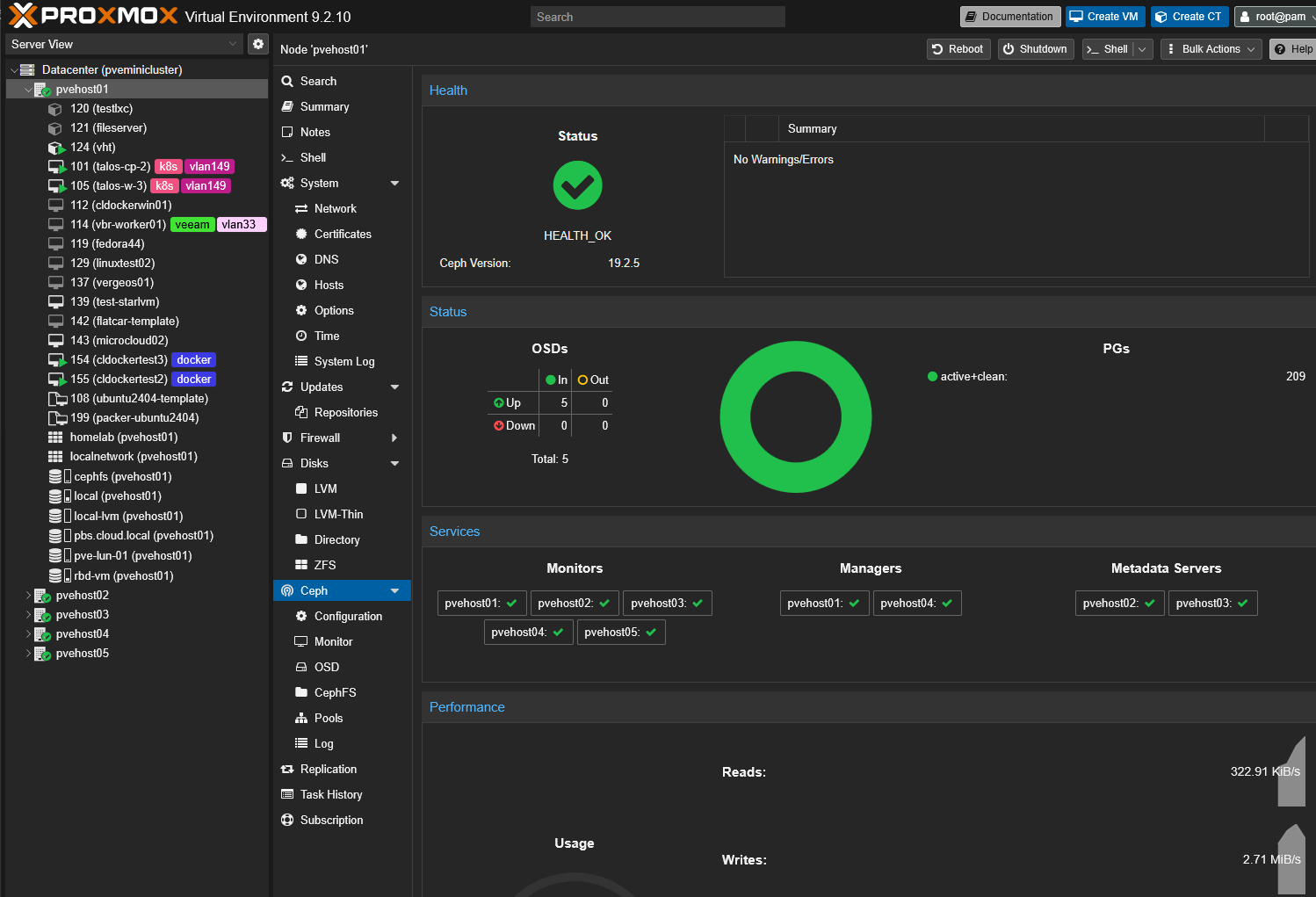
Task: Open the Ceph Pools sitemap icon
Action: [x=301, y=718]
